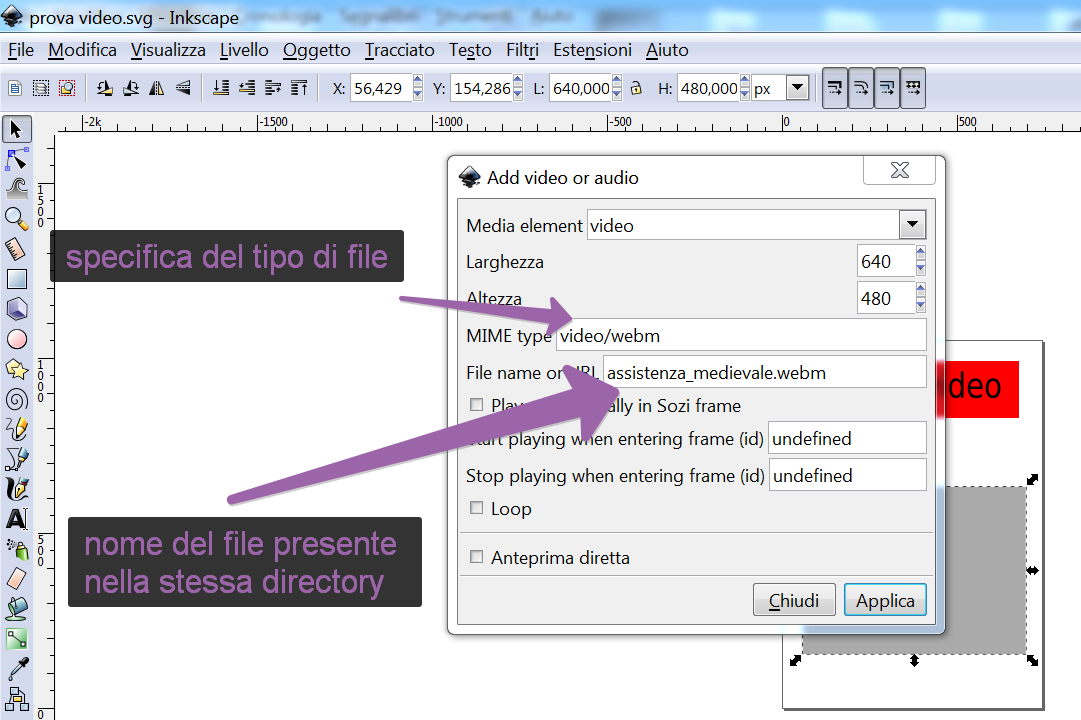Lower selection one step
Image resolution: width=1081 pixels, height=720 pixels.
pyautogui.click(x=247, y=88)
